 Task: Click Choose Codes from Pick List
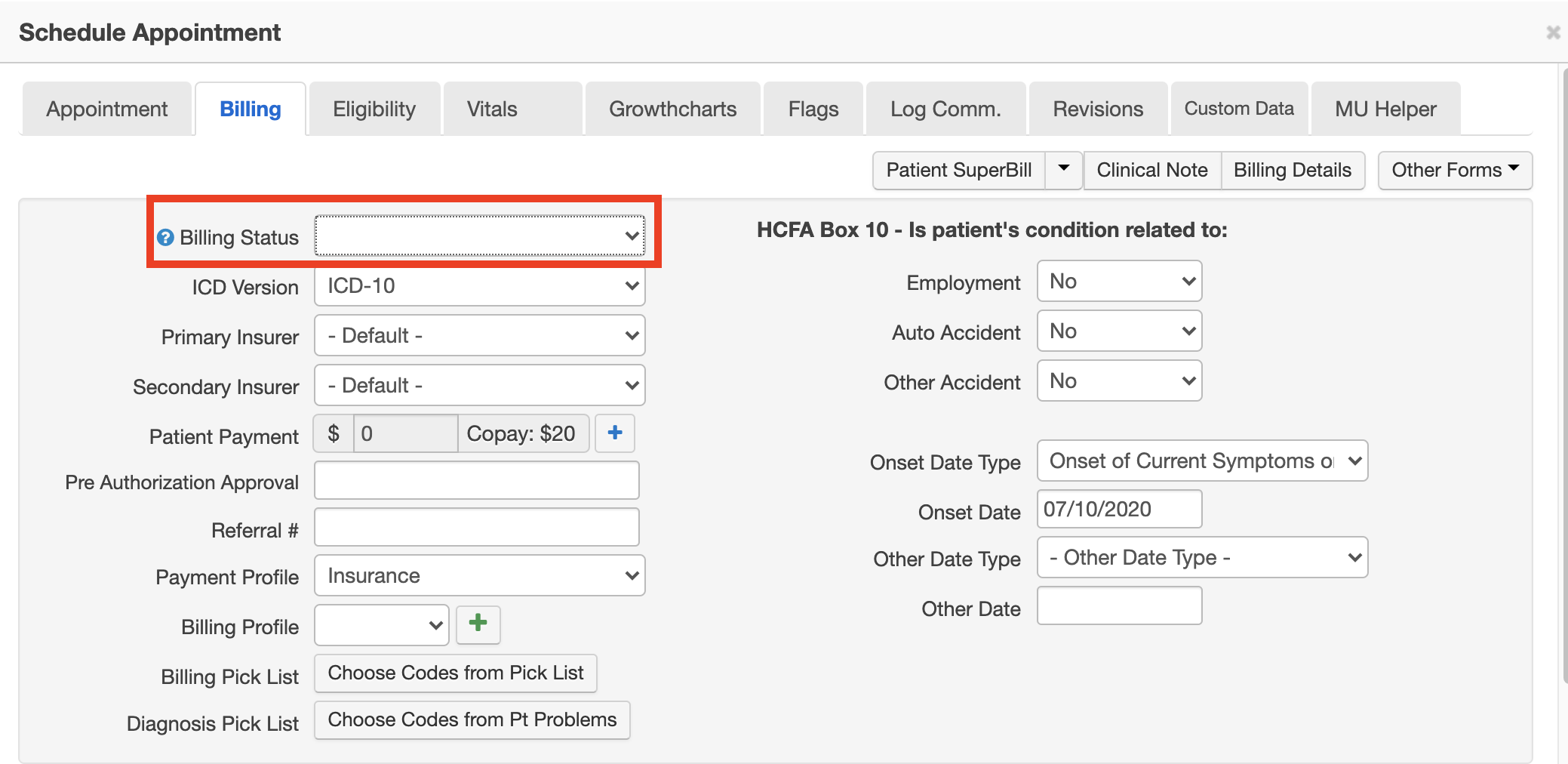456,673
